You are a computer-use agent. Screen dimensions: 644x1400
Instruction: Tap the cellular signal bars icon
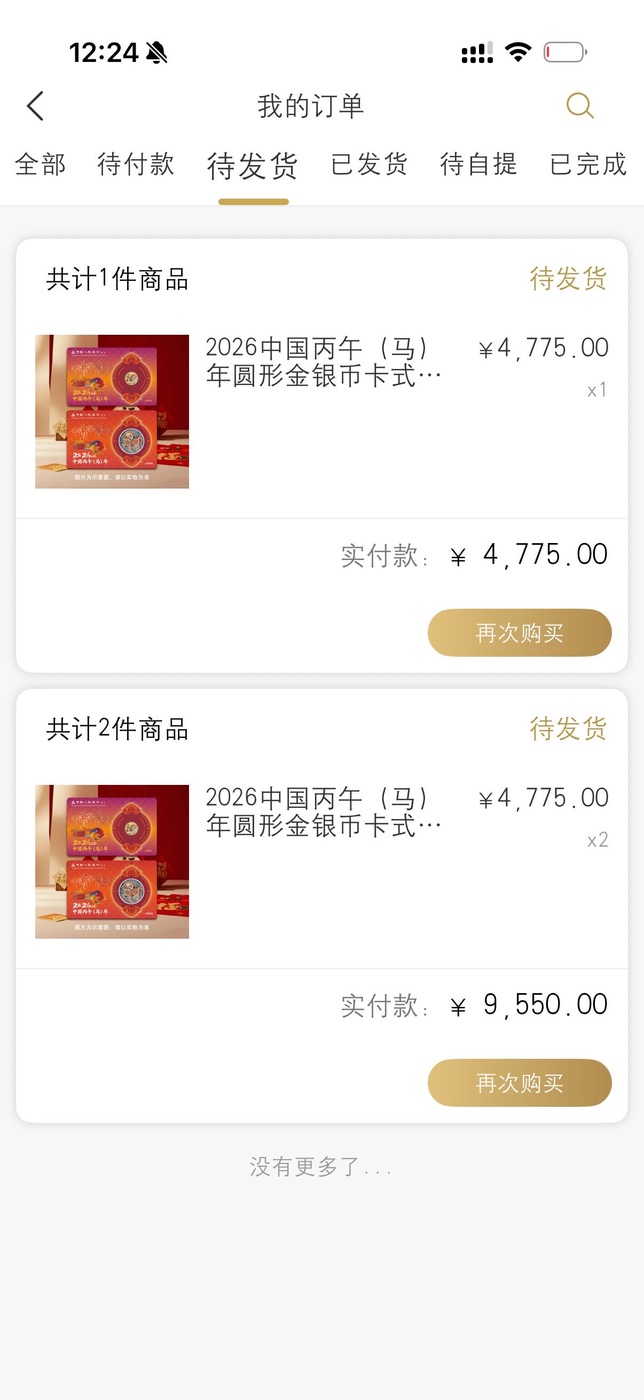[477, 53]
